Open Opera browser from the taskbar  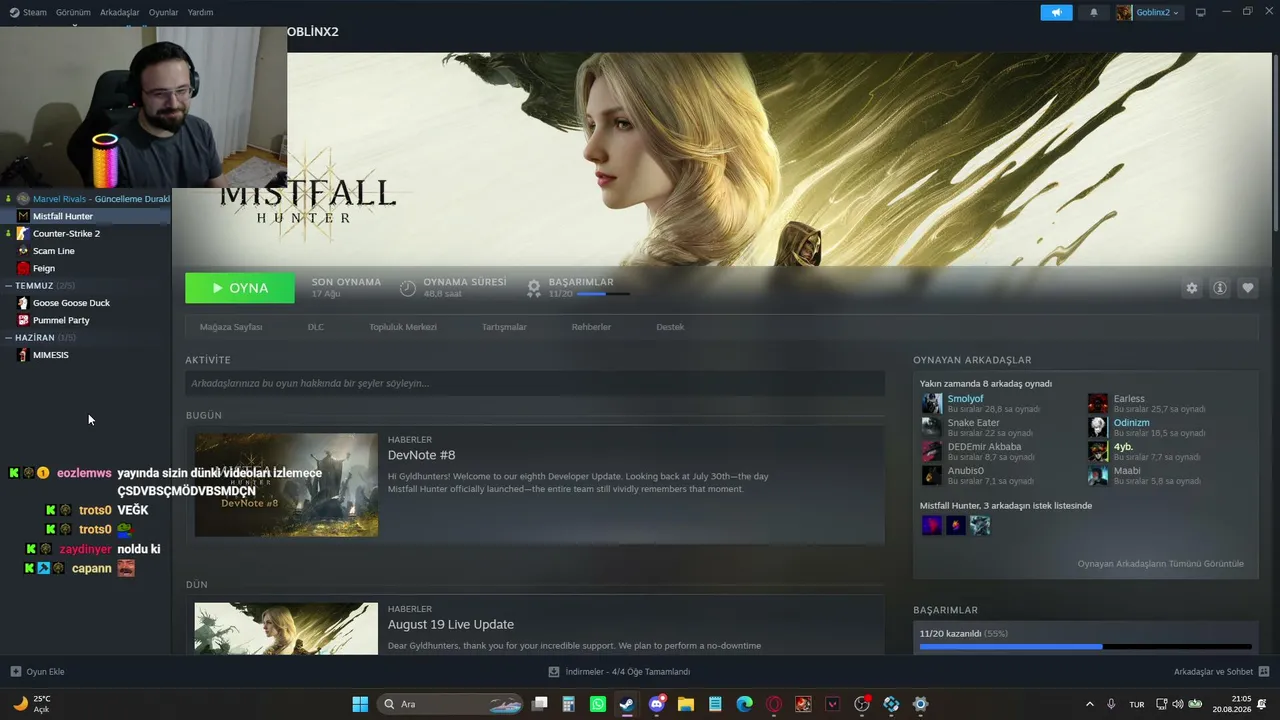pos(774,704)
